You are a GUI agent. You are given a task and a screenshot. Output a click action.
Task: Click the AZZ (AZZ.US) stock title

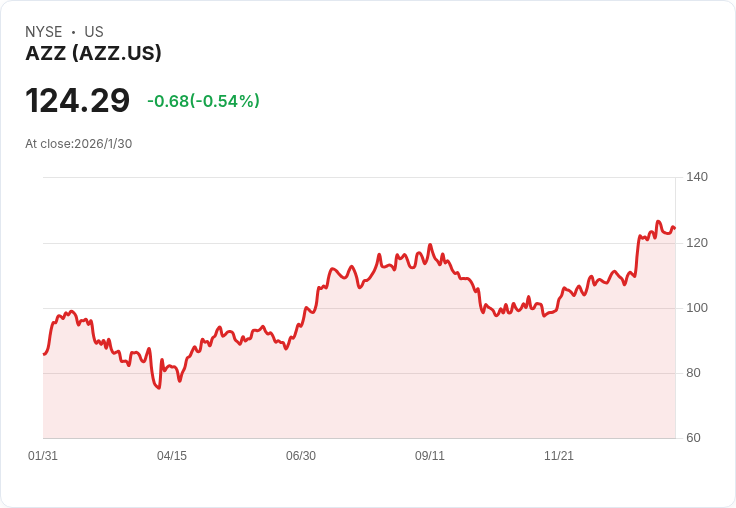pos(93,54)
